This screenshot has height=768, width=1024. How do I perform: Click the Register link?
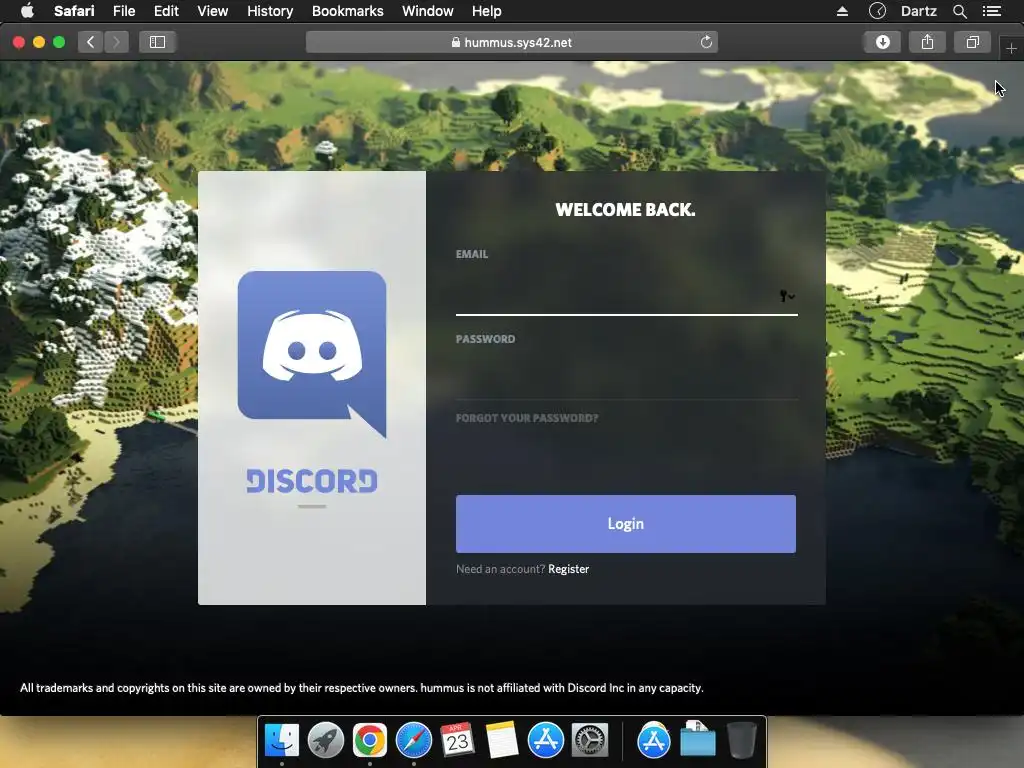tap(568, 569)
